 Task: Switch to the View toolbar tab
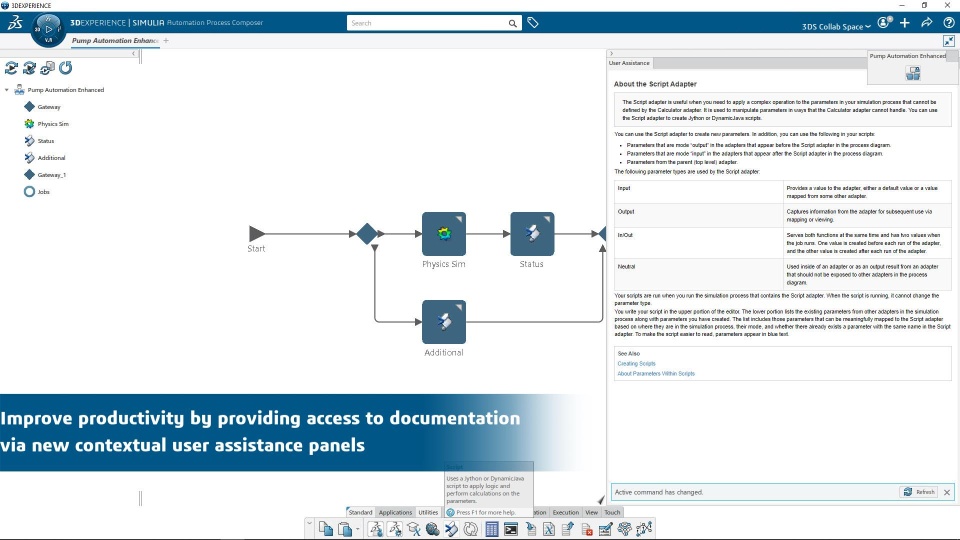[591, 512]
